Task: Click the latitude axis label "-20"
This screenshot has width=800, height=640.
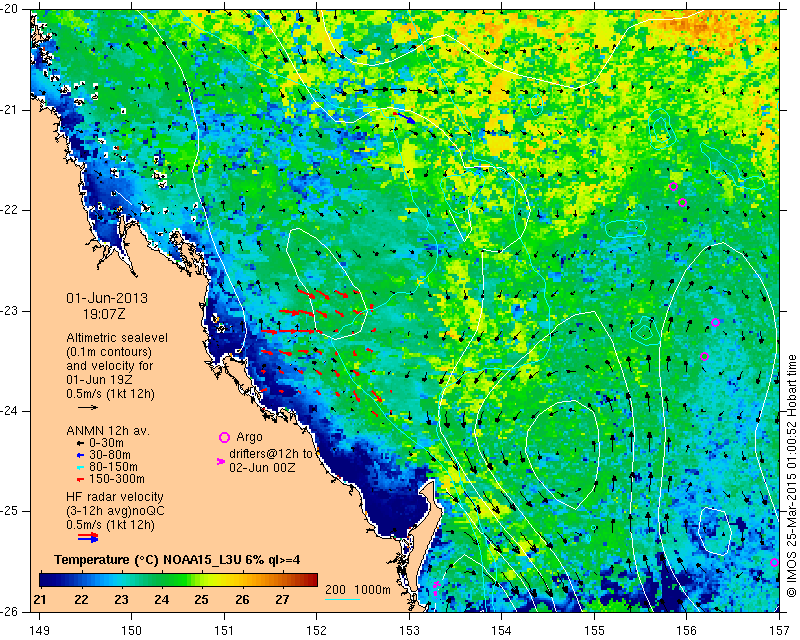Action: [10, 10]
